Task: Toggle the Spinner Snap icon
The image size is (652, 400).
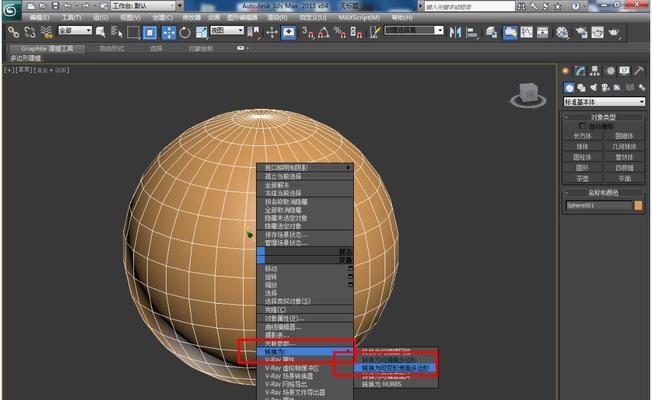Action: coord(356,32)
